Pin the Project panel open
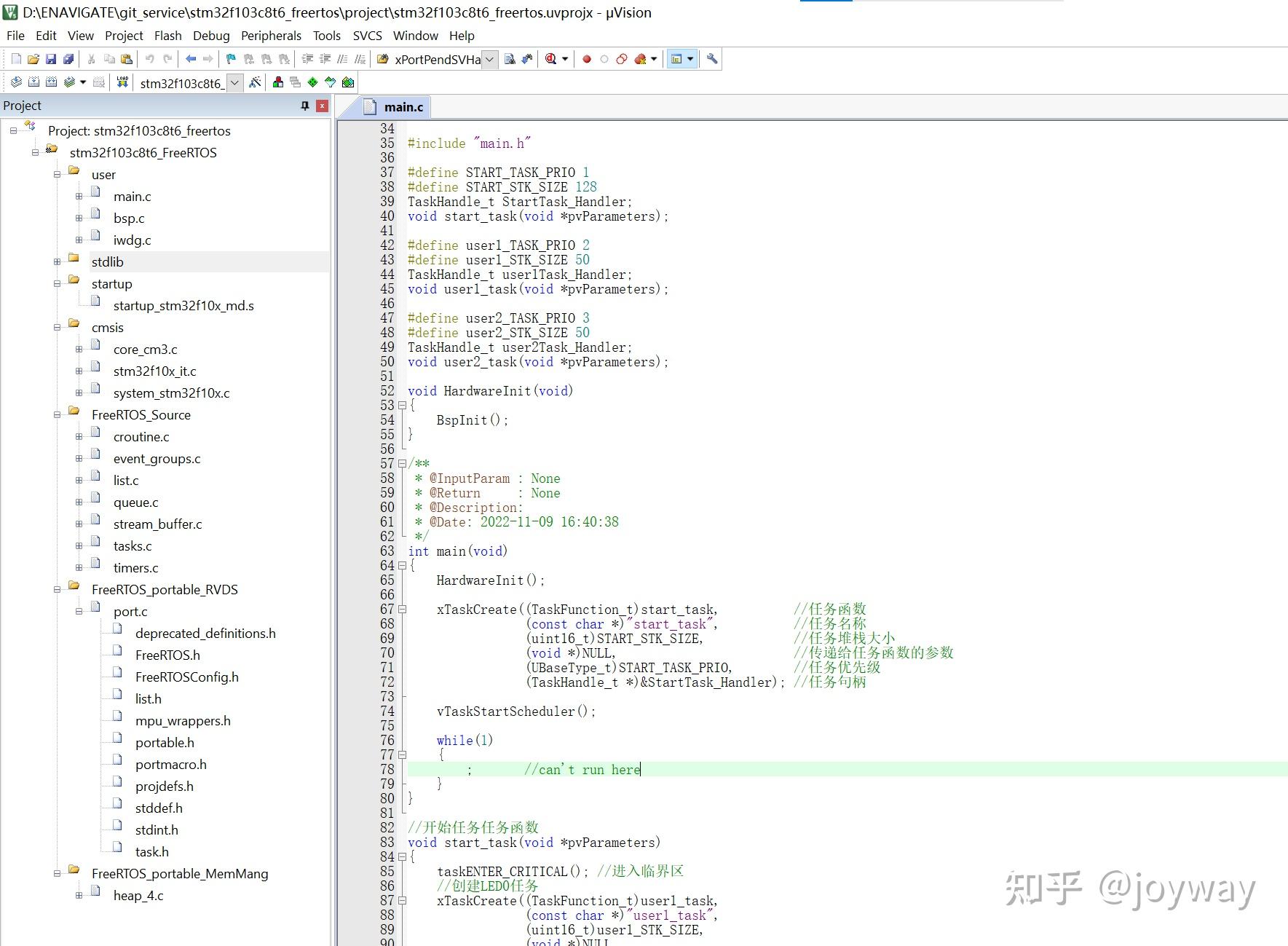This screenshot has width=1288, height=946. [305, 105]
